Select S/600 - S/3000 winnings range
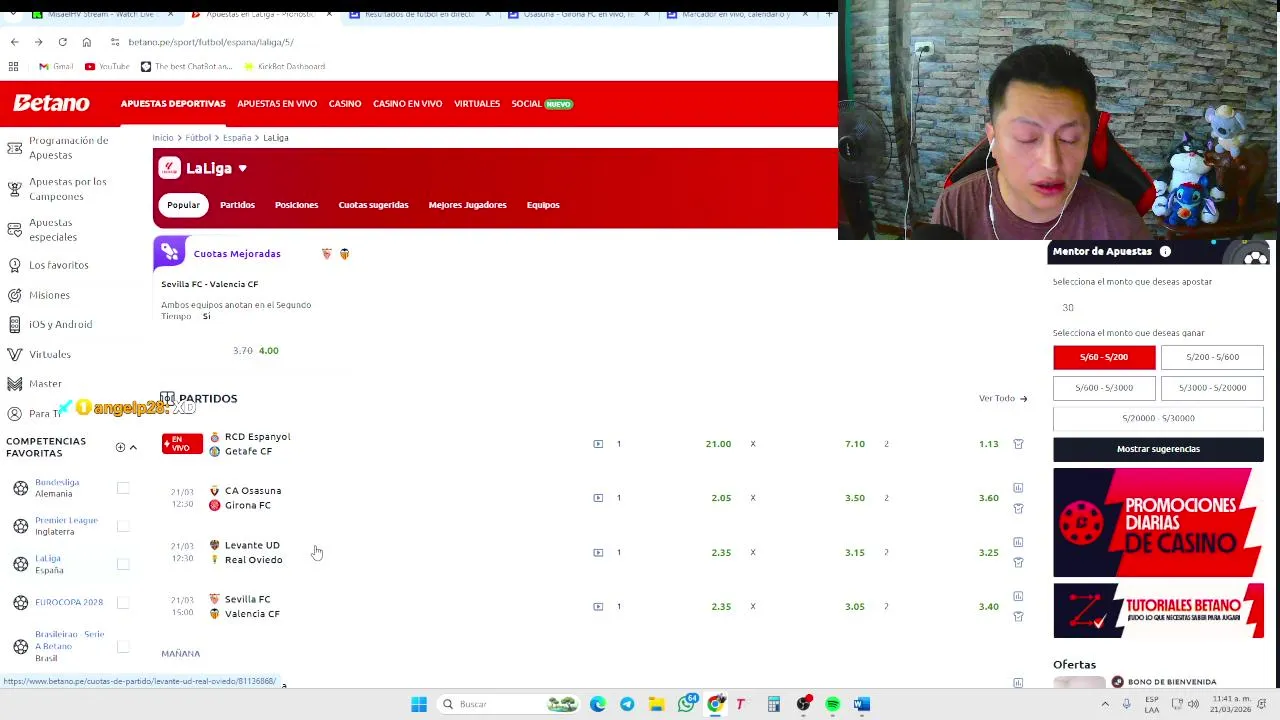The width and height of the screenshot is (1280, 720). 1104,388
